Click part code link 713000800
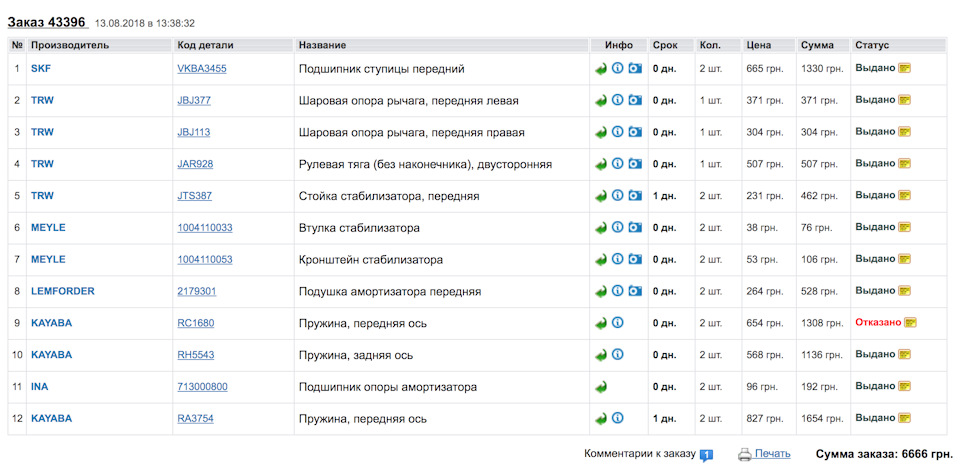The width and height of the screenshot is (960, 473). 202,387
